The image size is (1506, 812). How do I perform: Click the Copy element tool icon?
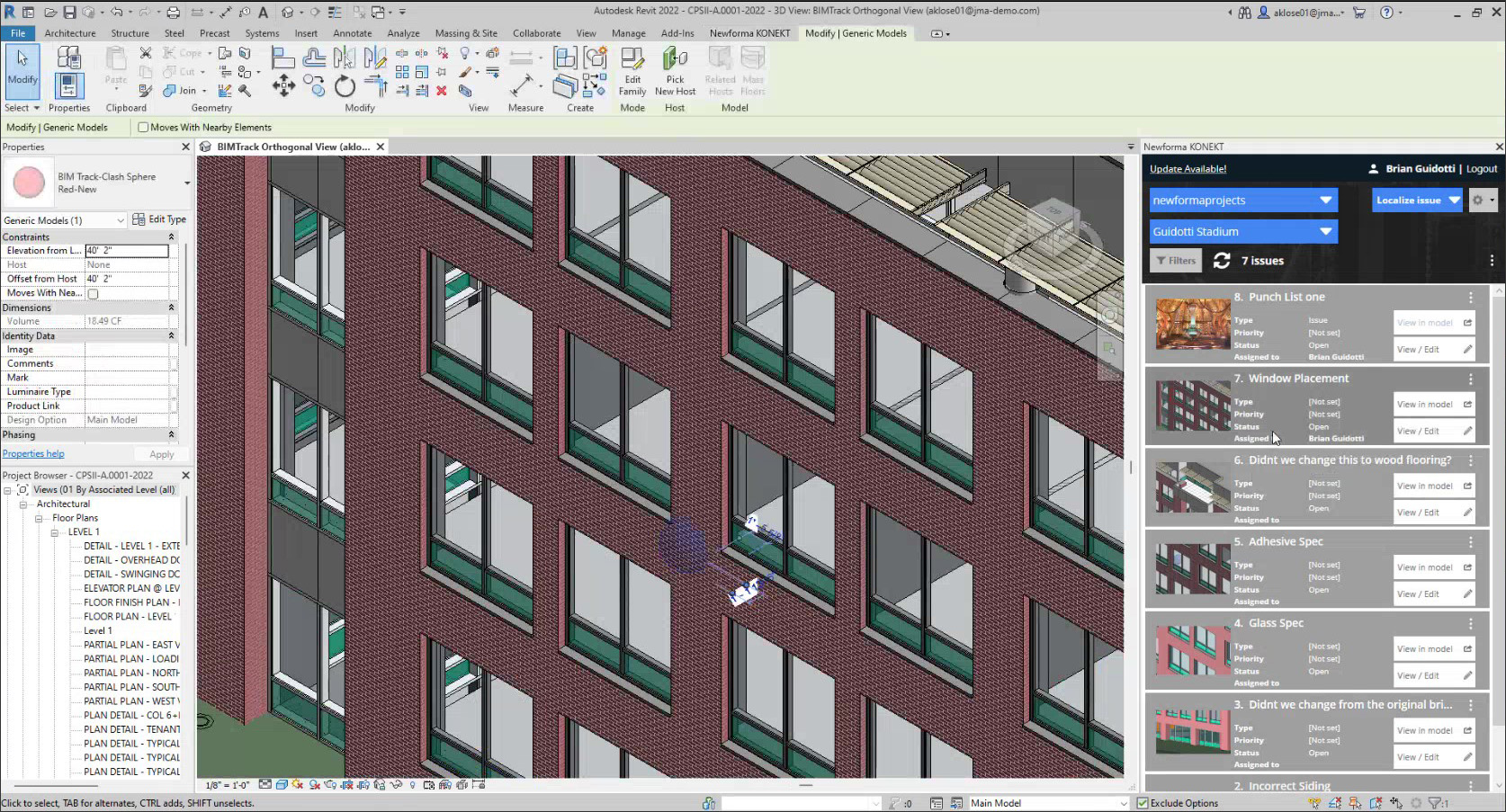pyautogui.click(x=314, y=86)
